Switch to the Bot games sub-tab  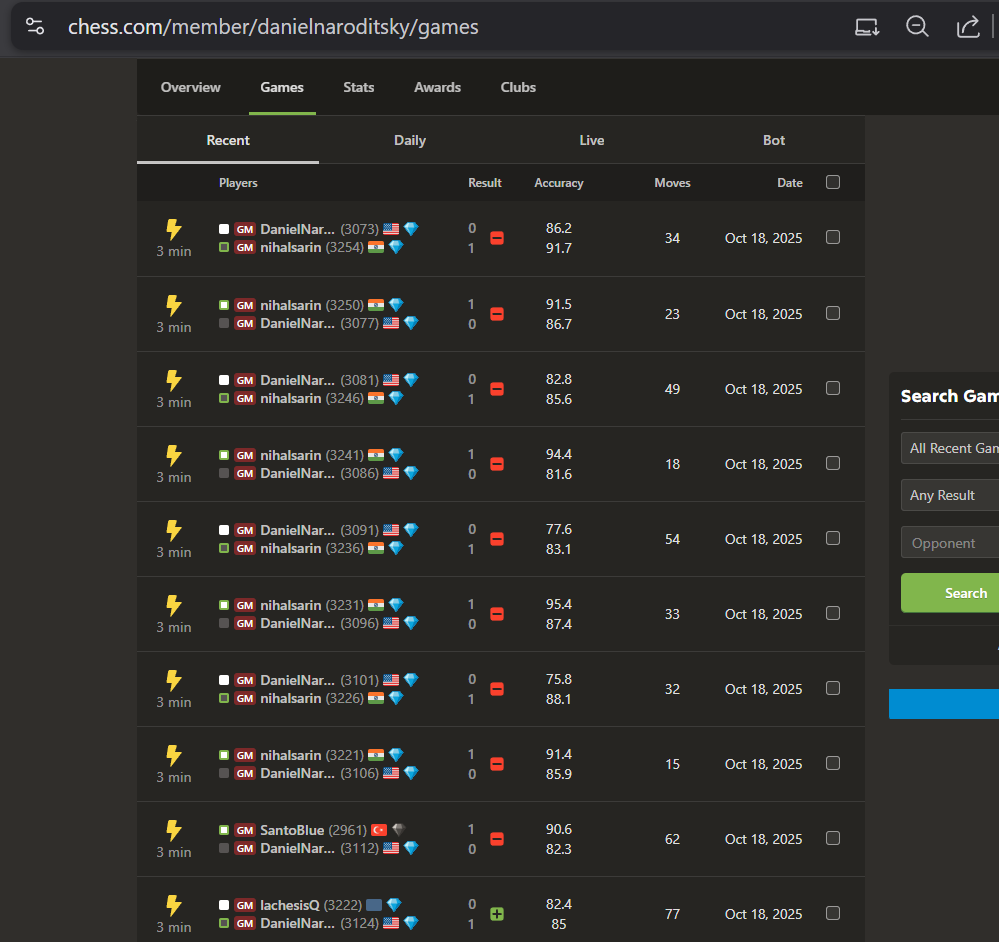click(774, 140)
